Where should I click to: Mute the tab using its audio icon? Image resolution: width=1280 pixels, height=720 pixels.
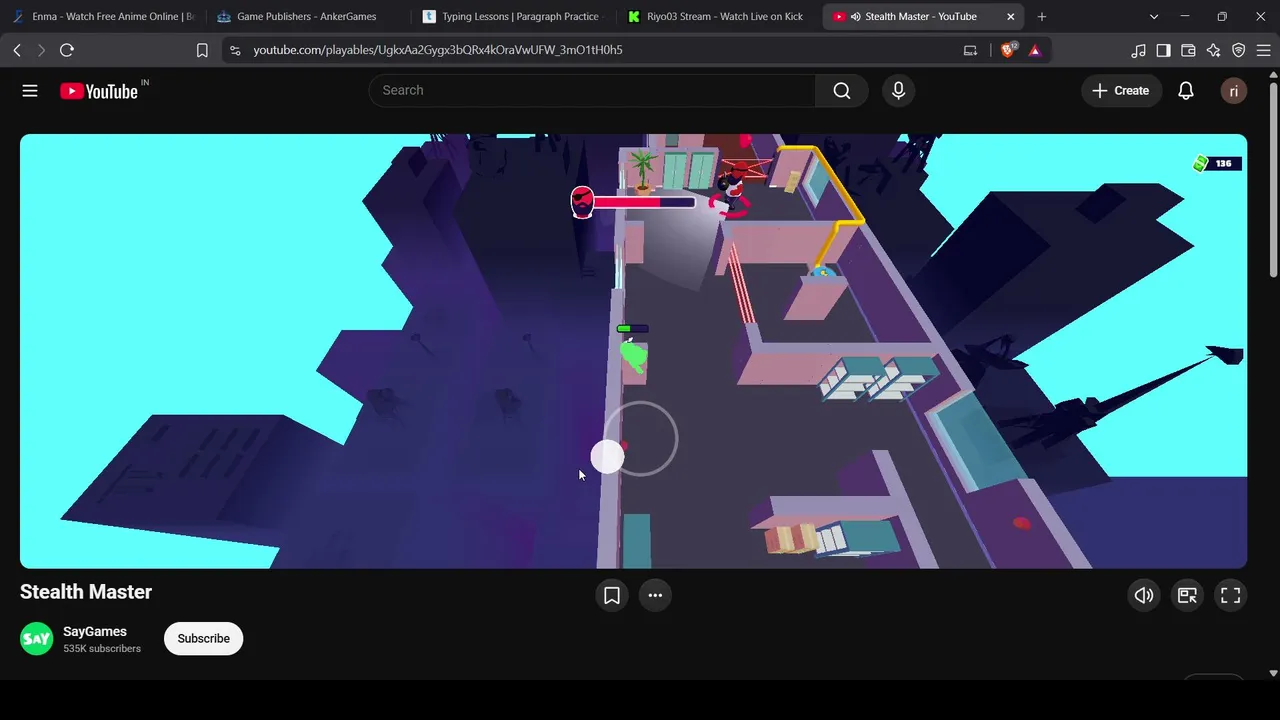point(855,17)
